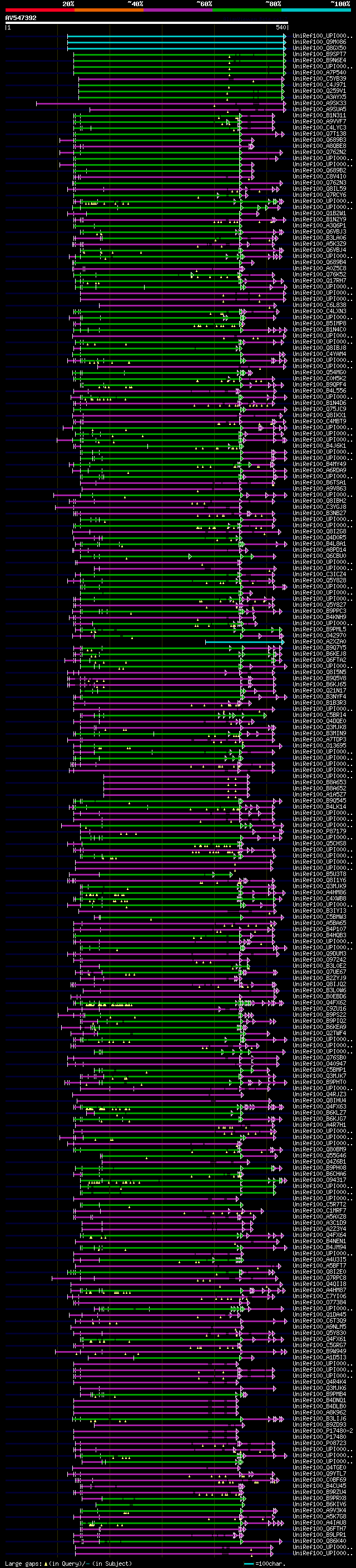
Task: Click the cyan alignment bar for Q9M086
Action: [x=176, y=42]
